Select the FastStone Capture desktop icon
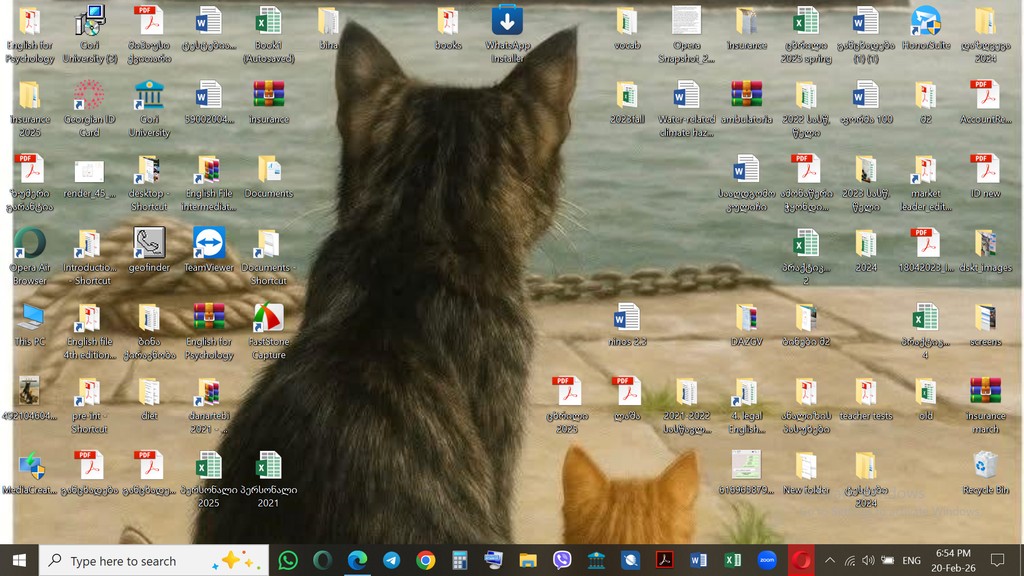Image resolution: width=1024 pixels, height=576 pixels. [x=268, y=330]
